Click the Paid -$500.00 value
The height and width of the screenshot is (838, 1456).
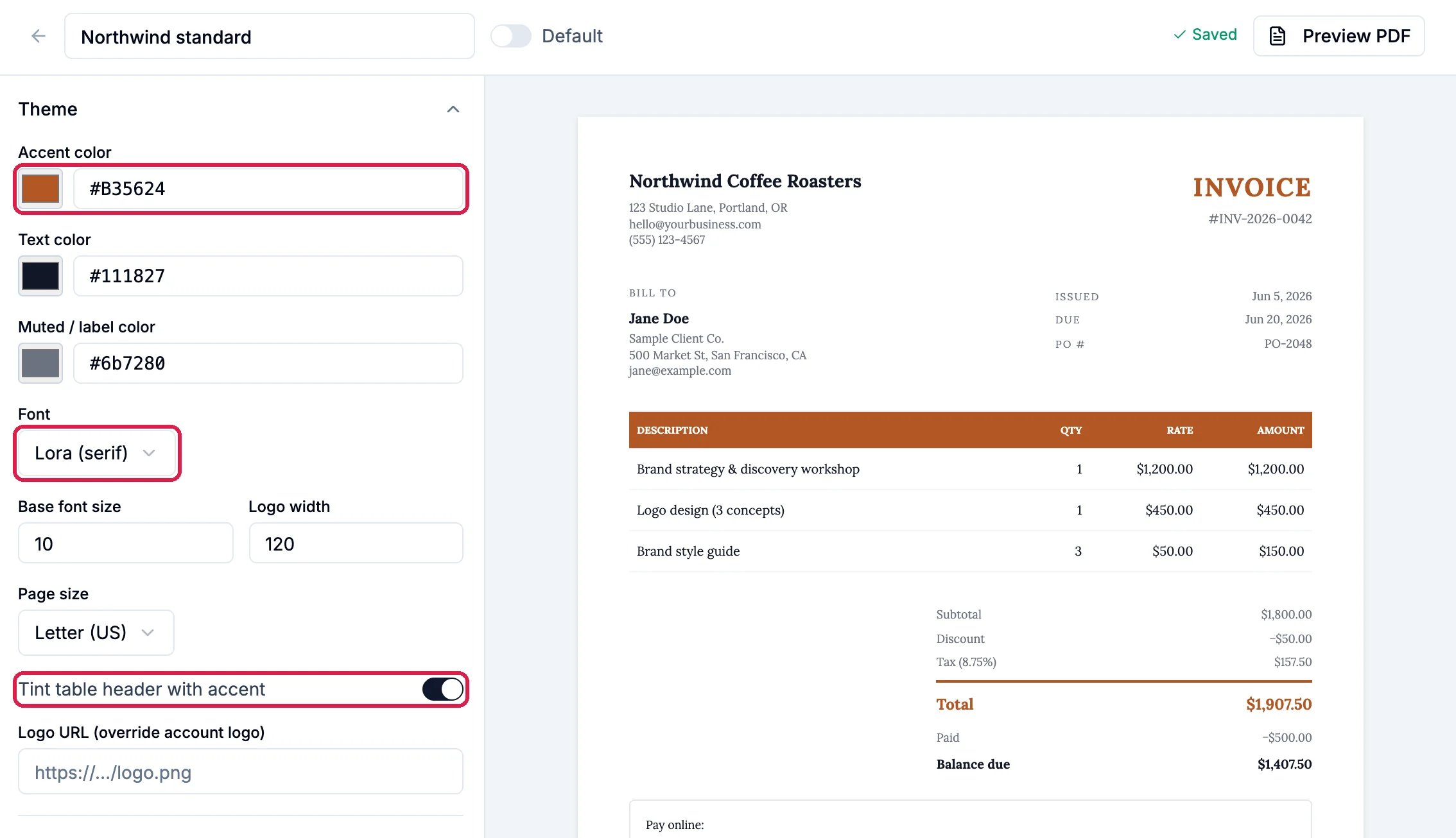click(x=1287, y=737)
